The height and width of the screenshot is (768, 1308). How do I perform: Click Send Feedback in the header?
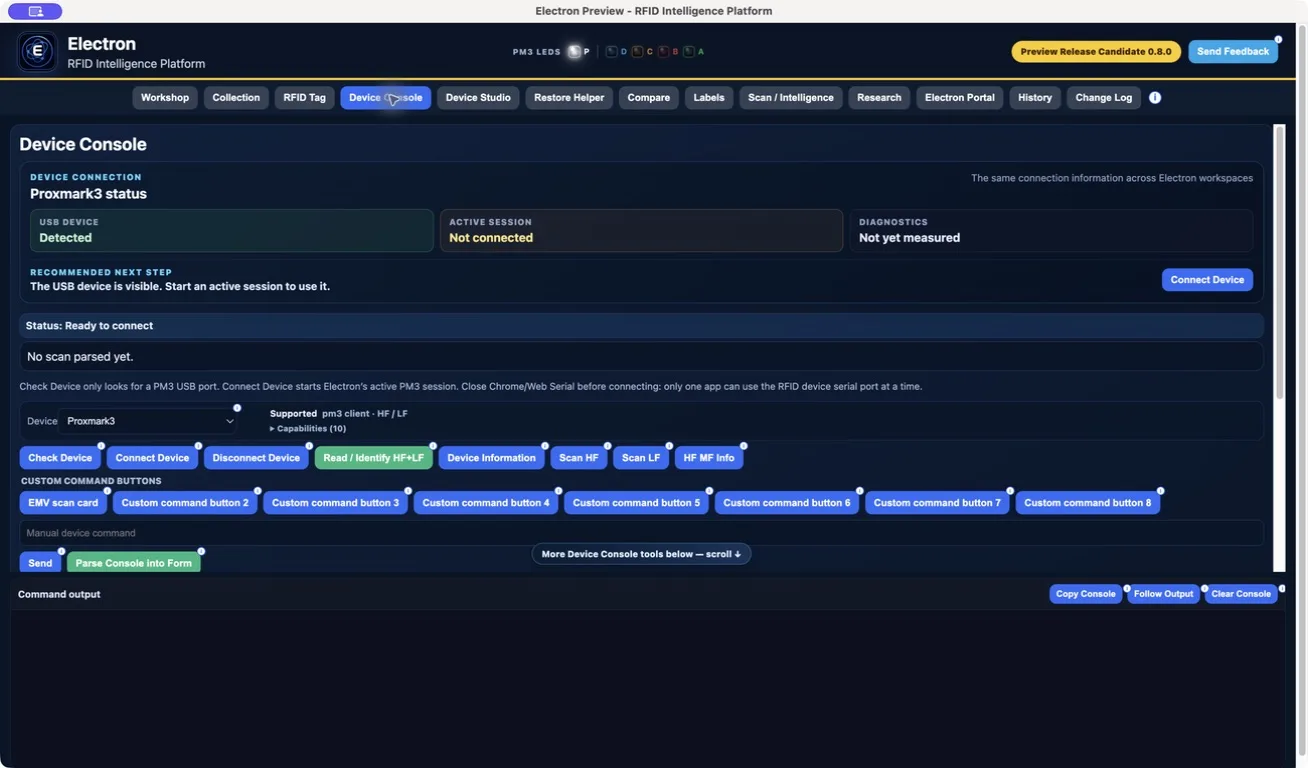coord(1233,52)
